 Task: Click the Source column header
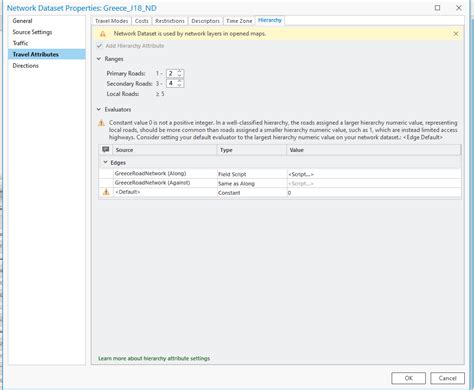pyautogui.click(x=165, y=150)
